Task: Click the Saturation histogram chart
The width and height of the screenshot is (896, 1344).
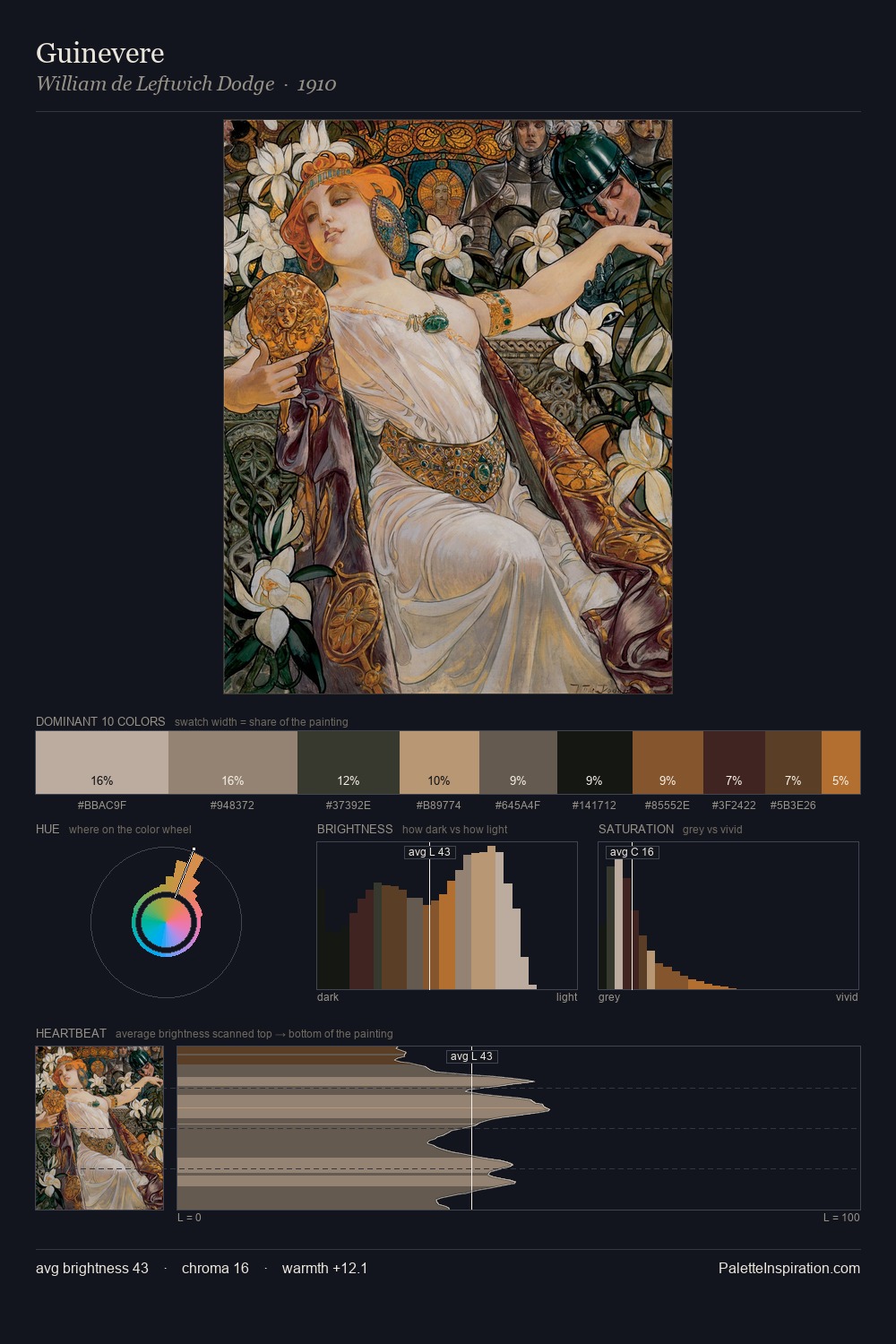Action: point(728,916)
